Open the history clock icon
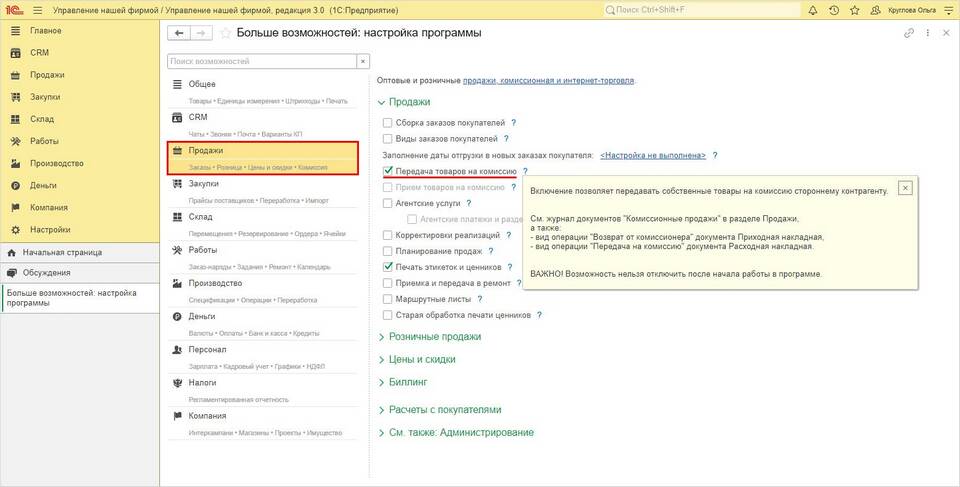This screenshot has height=487, width=960. pos(833,10)
